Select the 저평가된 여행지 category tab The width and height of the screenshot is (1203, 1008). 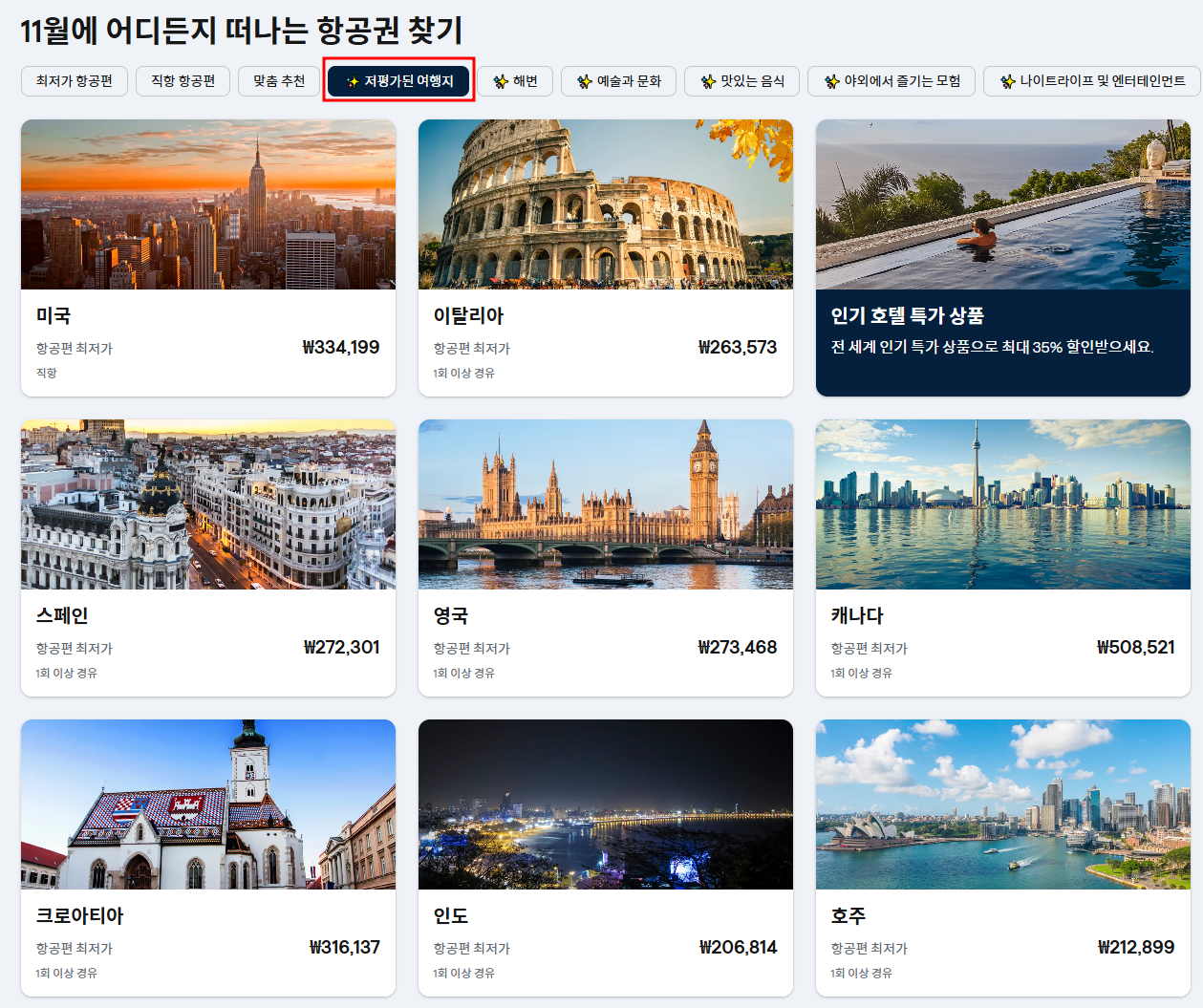[397, 81]
